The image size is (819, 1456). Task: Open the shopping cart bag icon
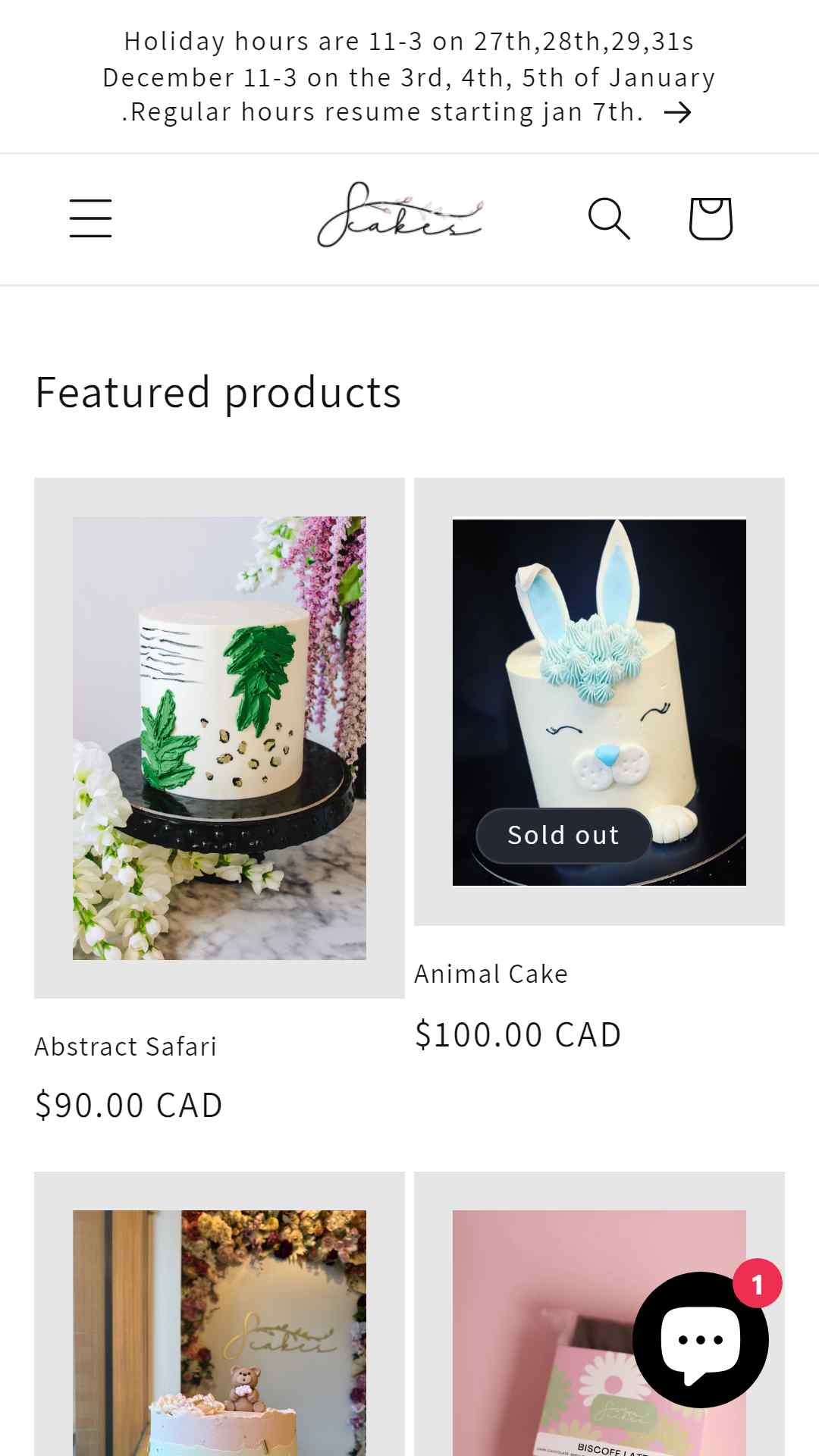(x=710, y=218)
